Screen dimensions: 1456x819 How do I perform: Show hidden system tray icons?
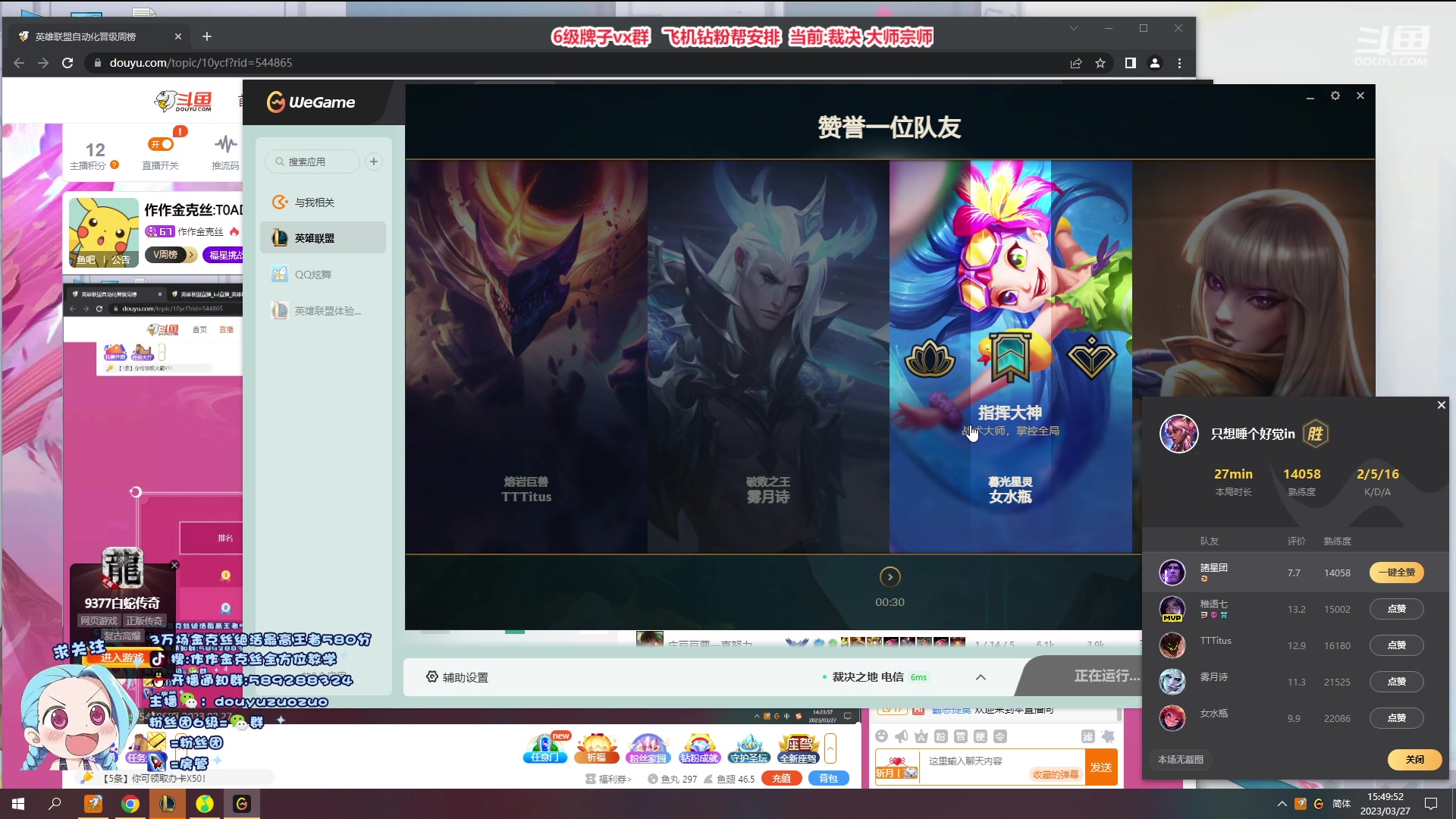[x=1282, y=804]
